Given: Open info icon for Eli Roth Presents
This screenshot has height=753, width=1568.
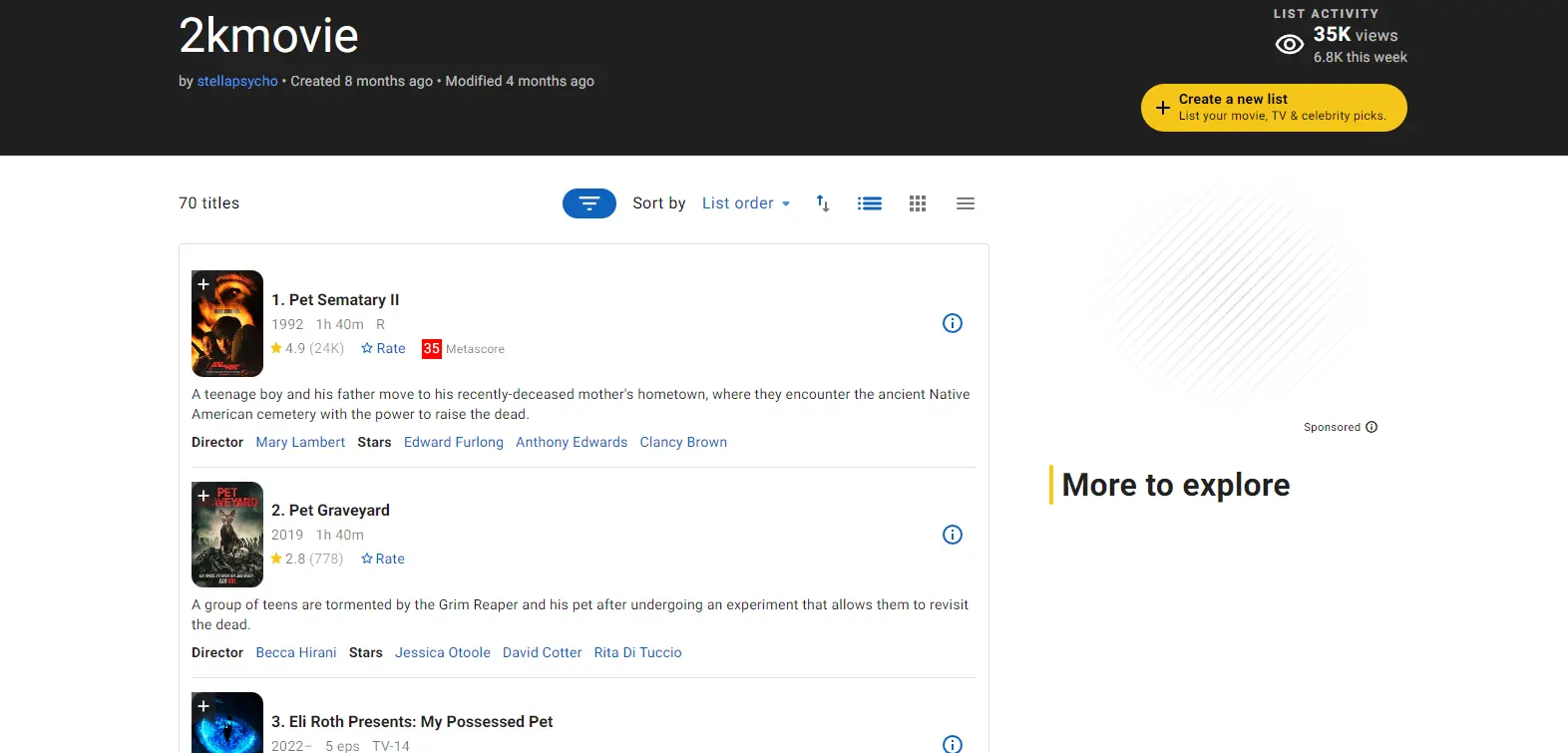Looking at the screenshot, I should (953, 744).
